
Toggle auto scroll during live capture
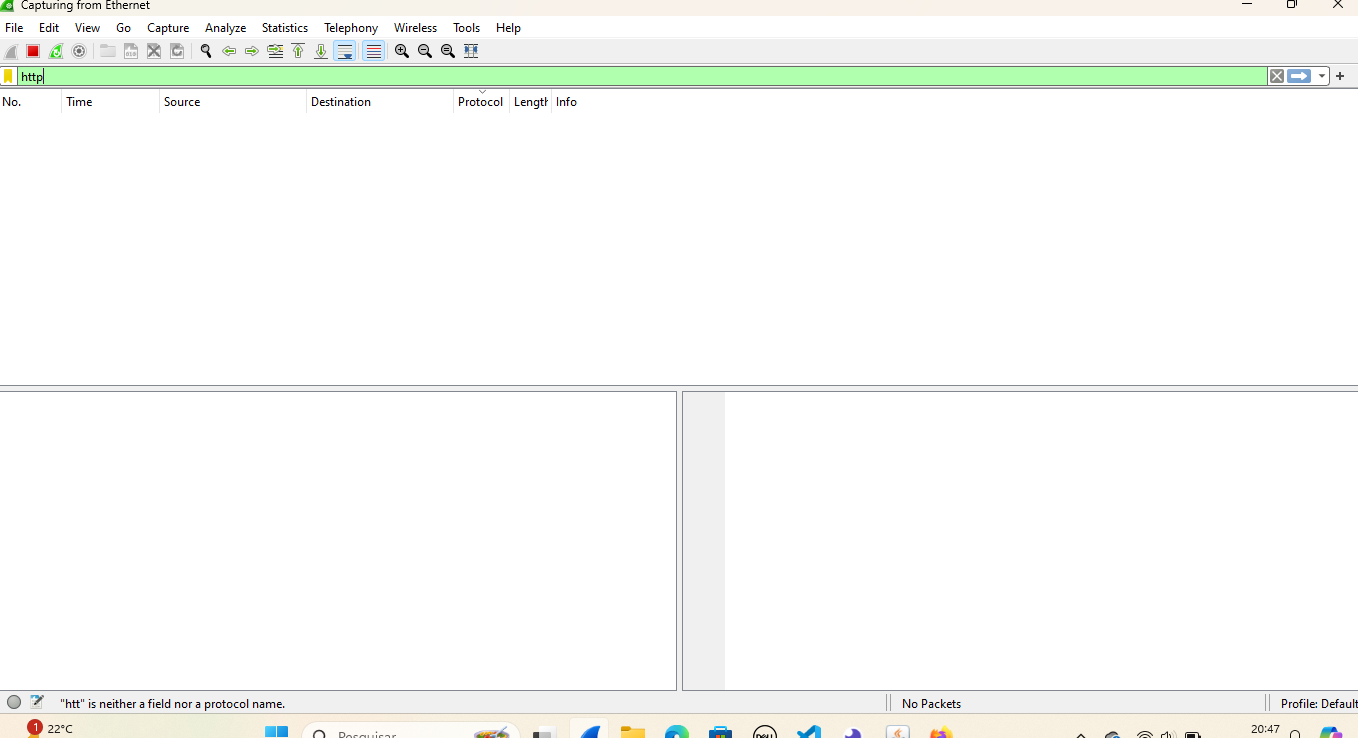click(345, 51)
